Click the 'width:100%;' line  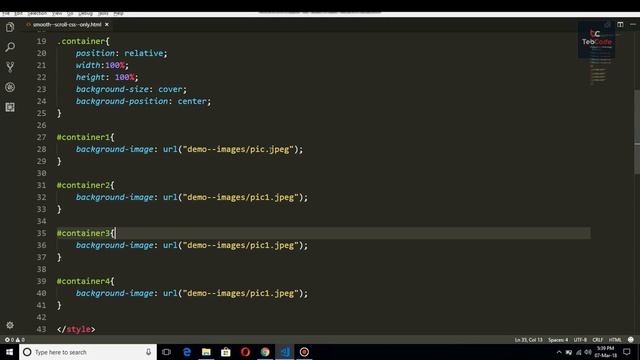102,65
